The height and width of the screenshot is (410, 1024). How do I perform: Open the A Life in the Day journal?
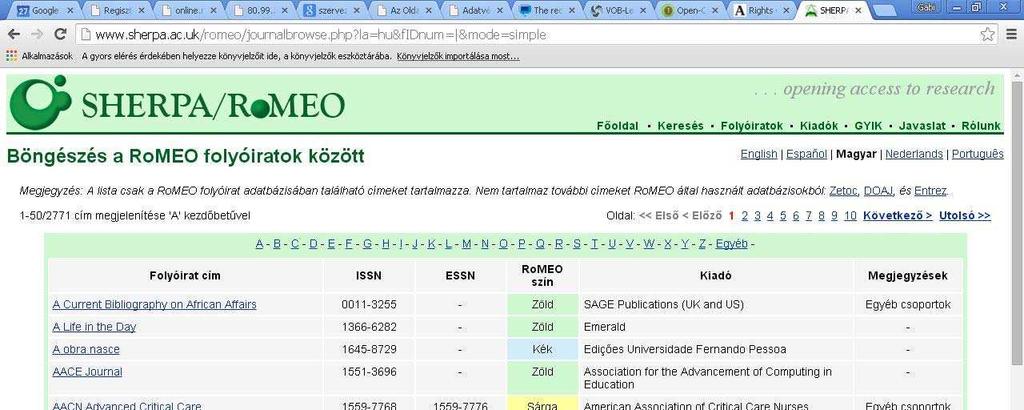click(x=94, y=326)
